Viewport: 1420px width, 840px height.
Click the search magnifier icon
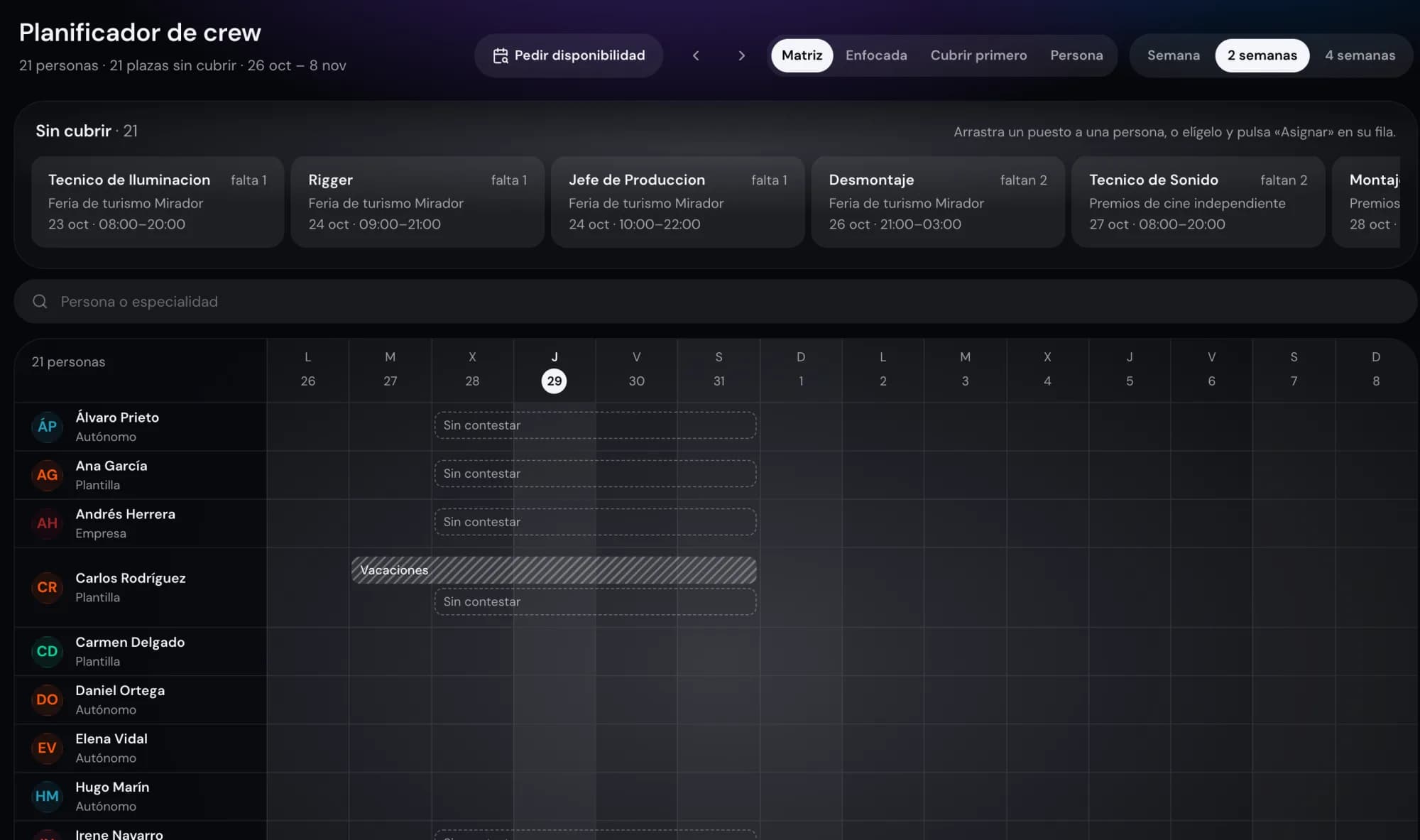[x=40, y=302]
